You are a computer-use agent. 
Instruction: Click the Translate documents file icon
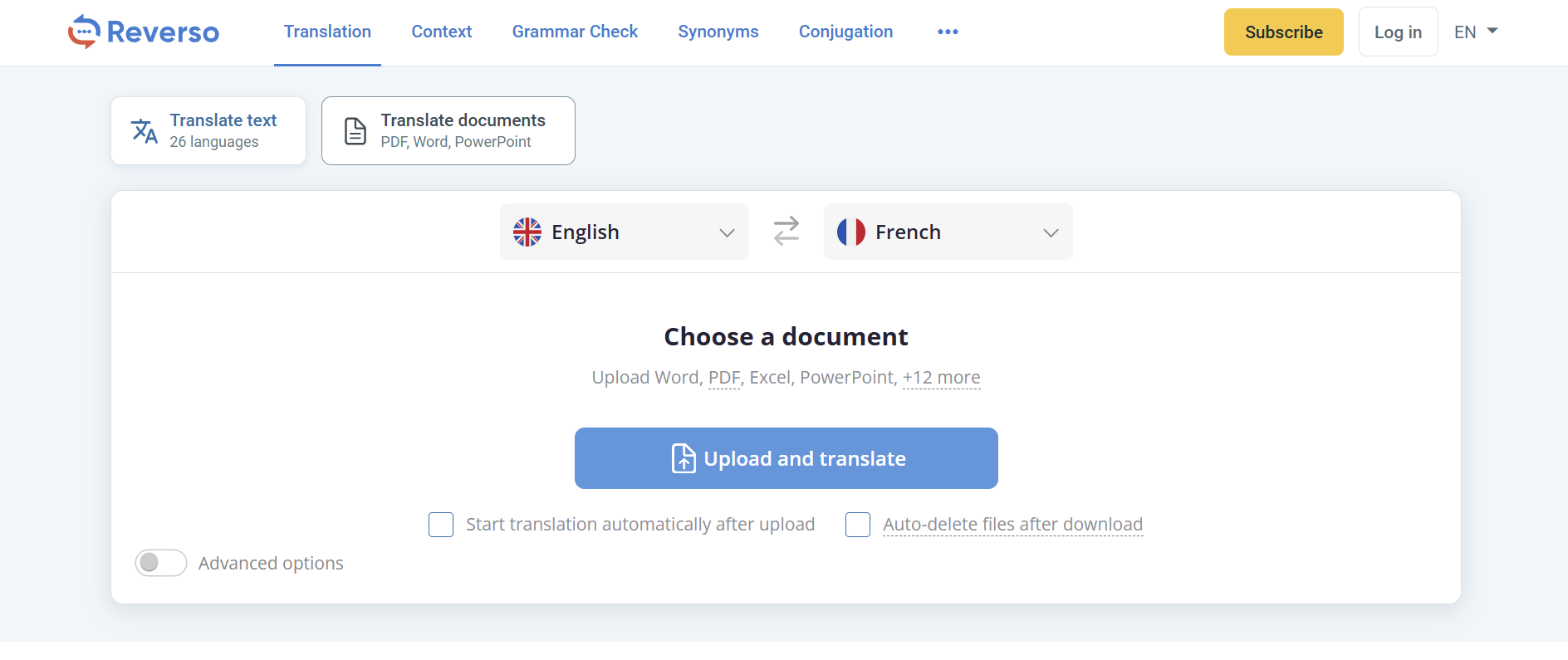[355, 131]
